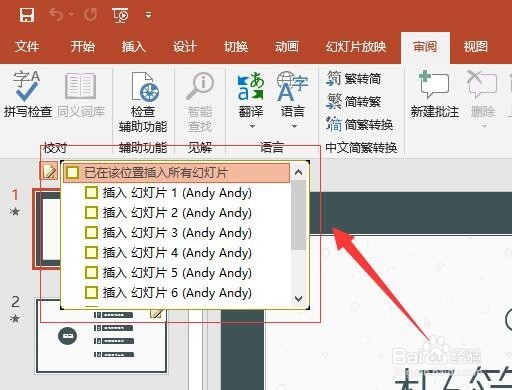Open 简繁转换 conversion dialog
This screenshot has width=512, height=390.
click(x=359, y=125)
